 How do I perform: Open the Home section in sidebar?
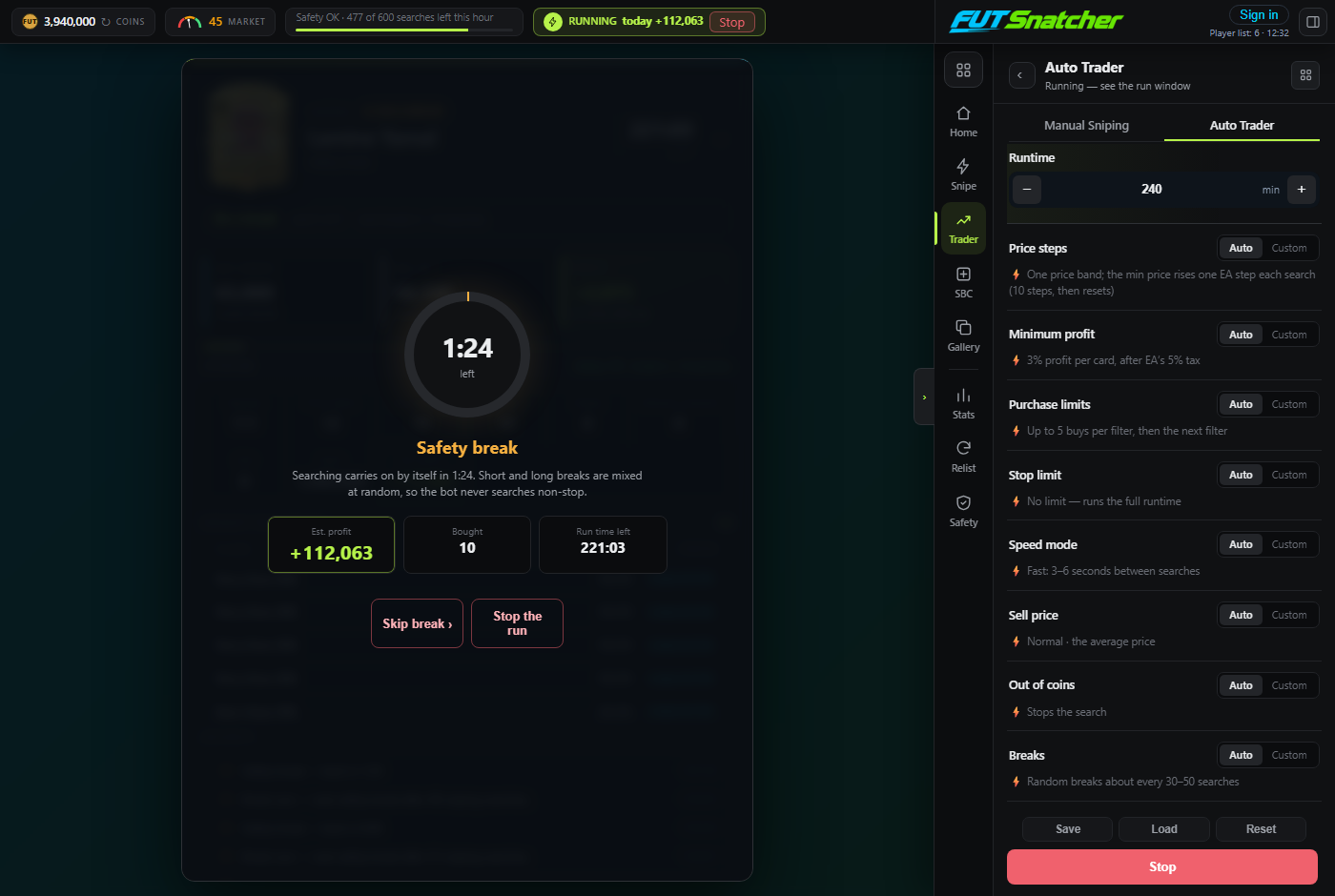click(963, 121)
